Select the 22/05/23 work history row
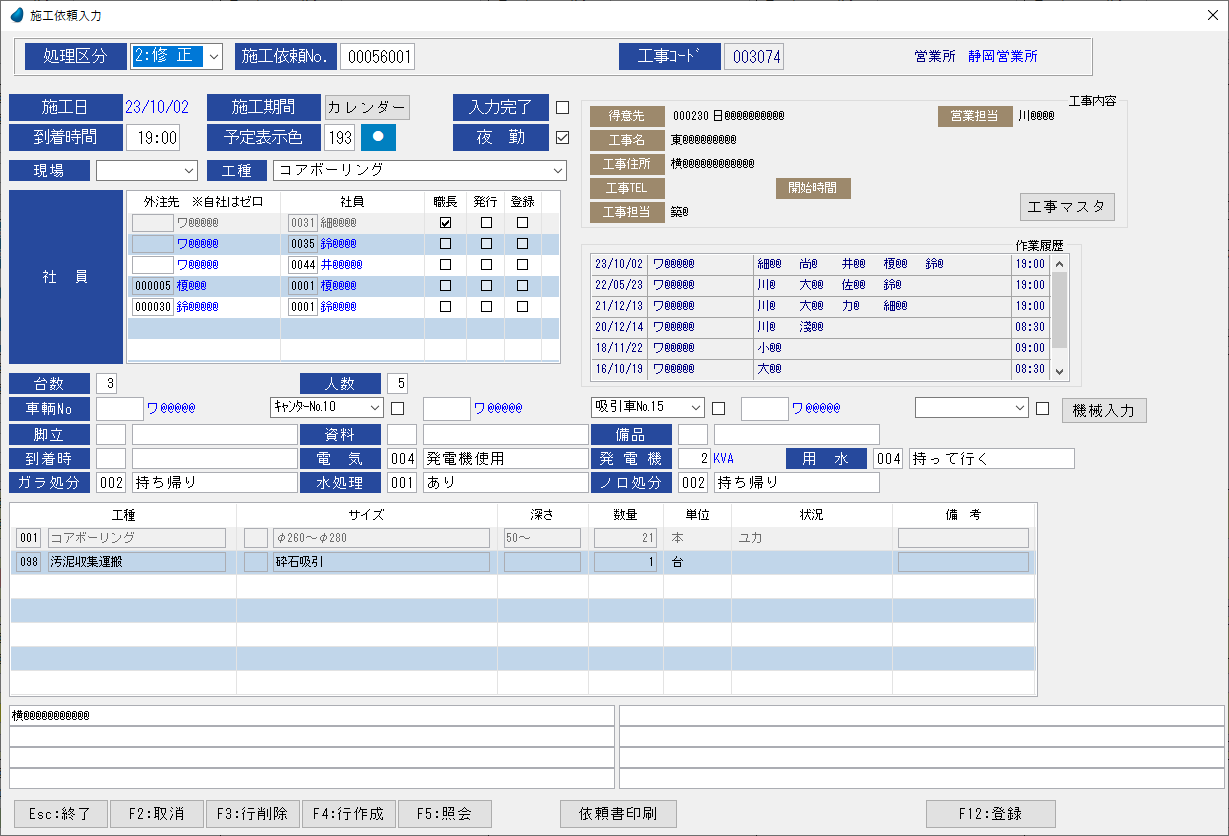The image size is (1229, 836). pyautogui.click(x=818, y=285)
